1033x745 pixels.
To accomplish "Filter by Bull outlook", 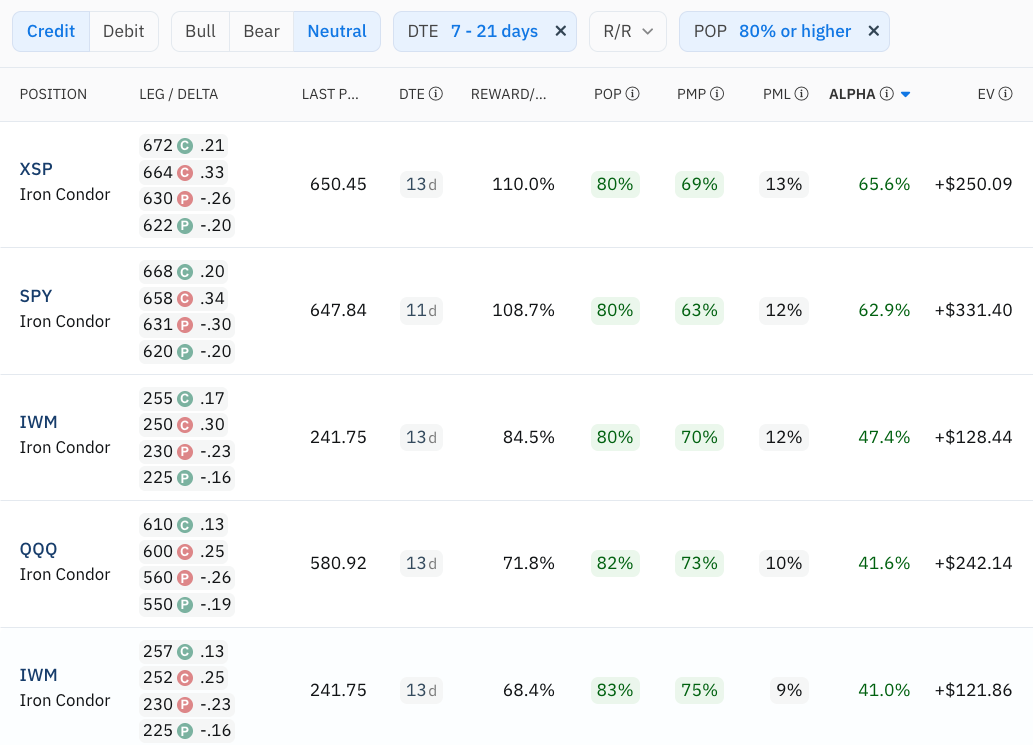I will (x=200, y=31).
